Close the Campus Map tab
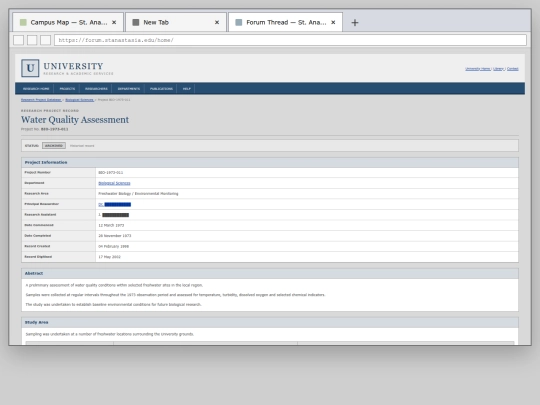Screen dimensions: 540x405 (114, 22)
